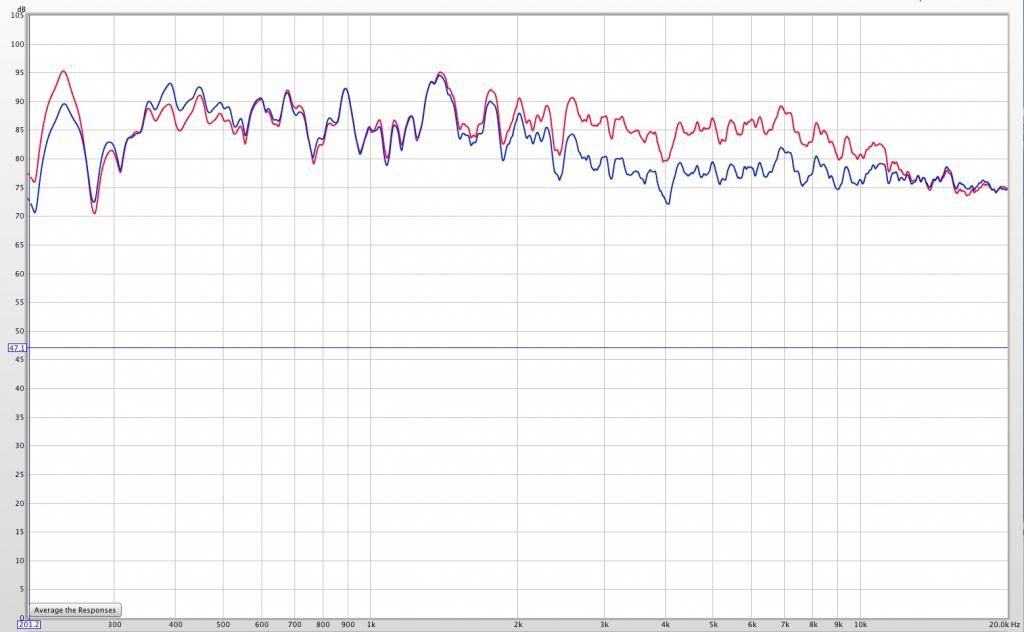
Task: Click the 70 label on the dB axis
Action: [20, 217]
